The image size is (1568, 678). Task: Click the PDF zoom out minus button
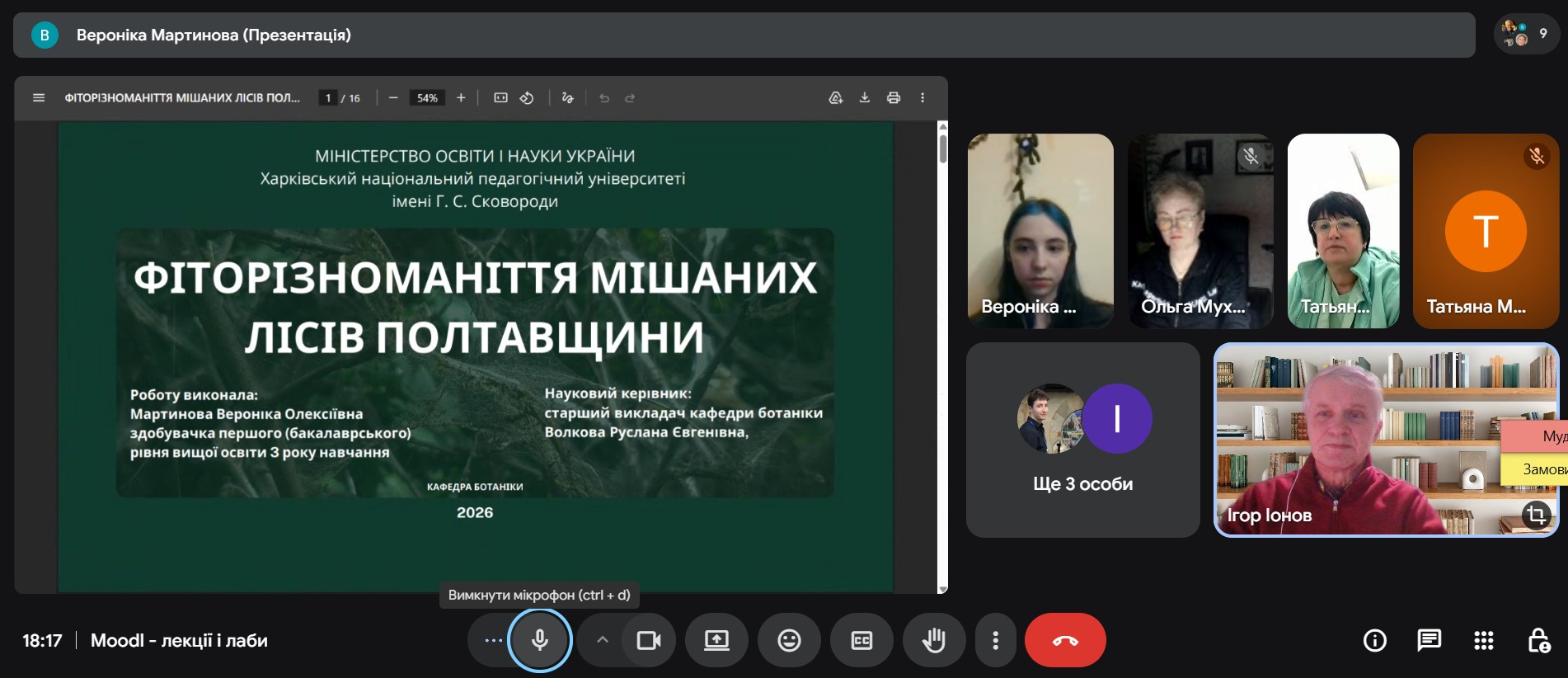click(x=393, y=98)
